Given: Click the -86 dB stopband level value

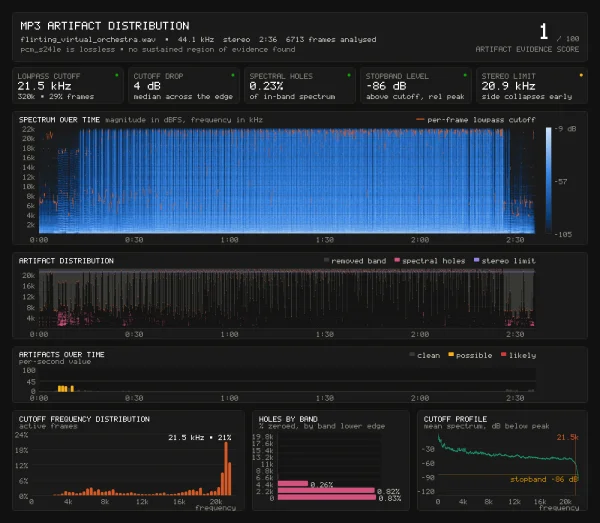Looking at the screenshot, I should pos(386,86).
